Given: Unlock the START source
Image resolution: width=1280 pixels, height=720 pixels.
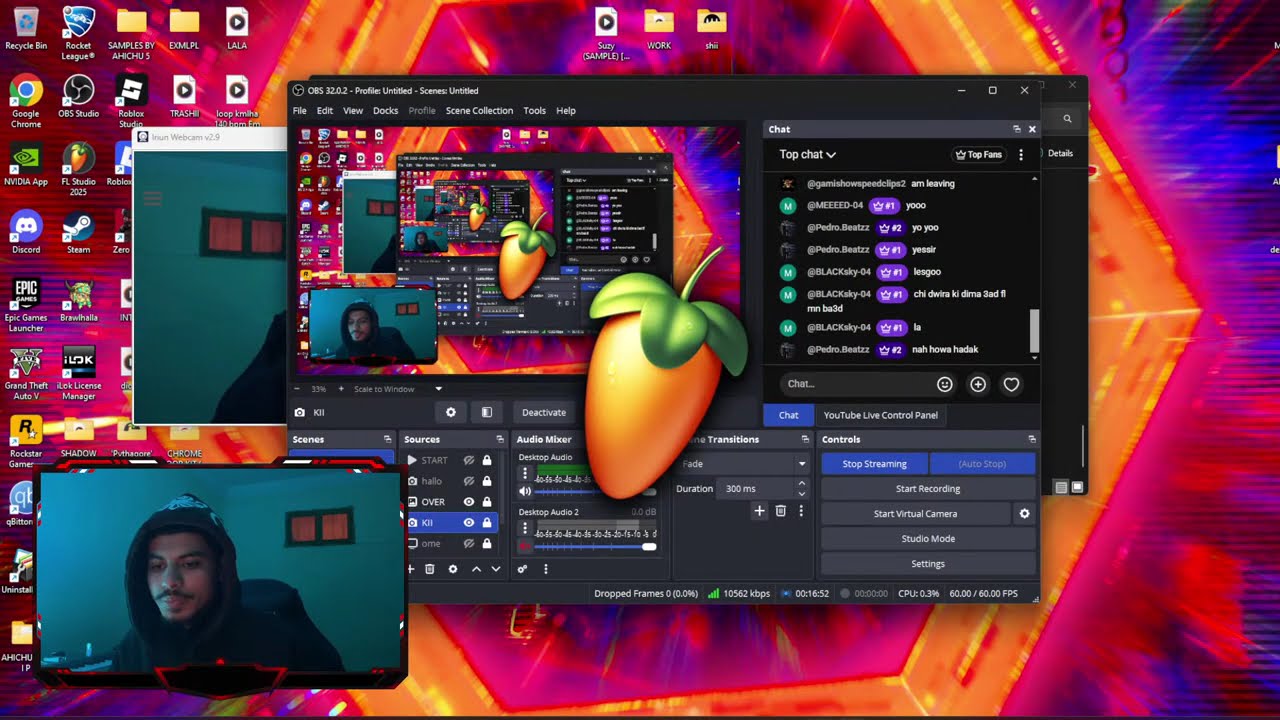Looking at the screenshot, I should [487, 460].
